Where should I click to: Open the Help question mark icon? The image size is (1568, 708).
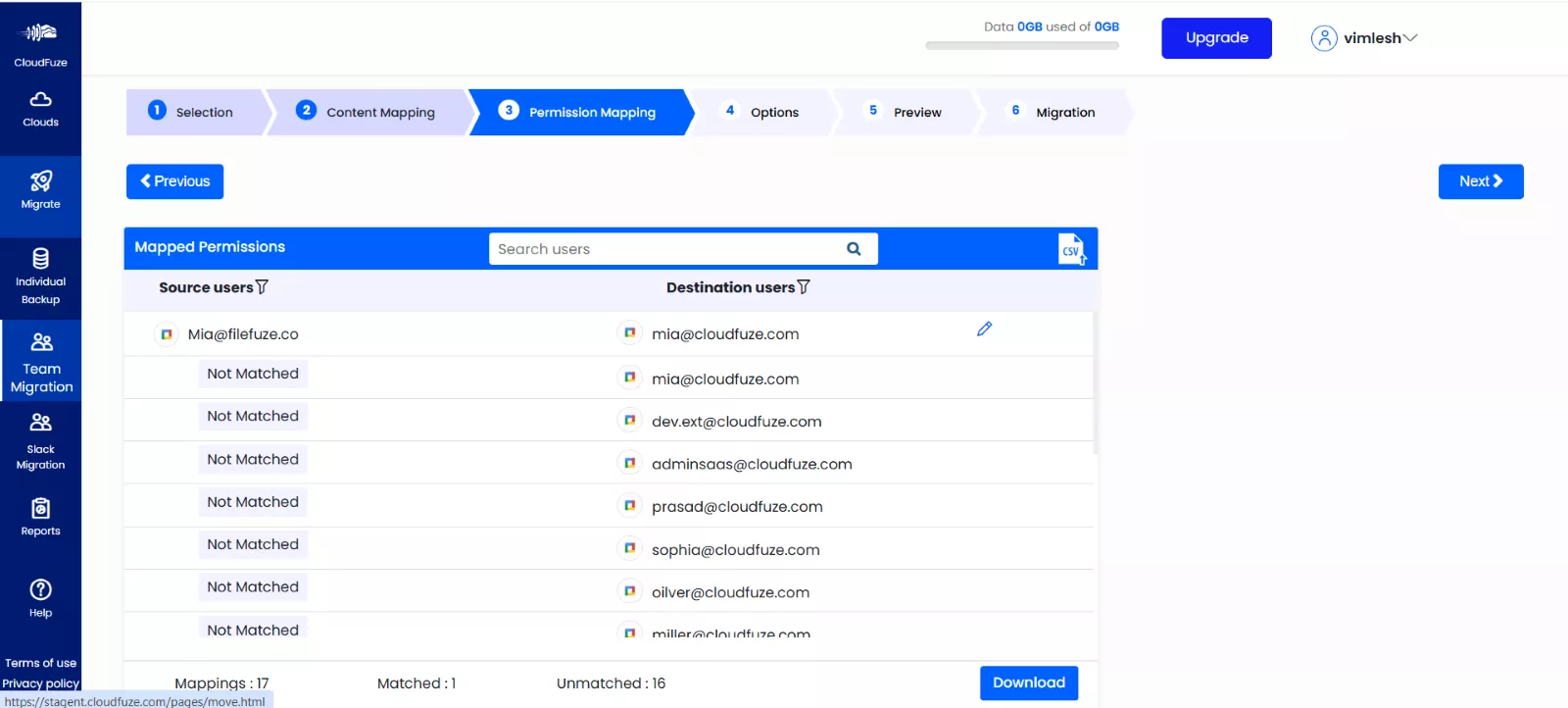pos(40,589)
